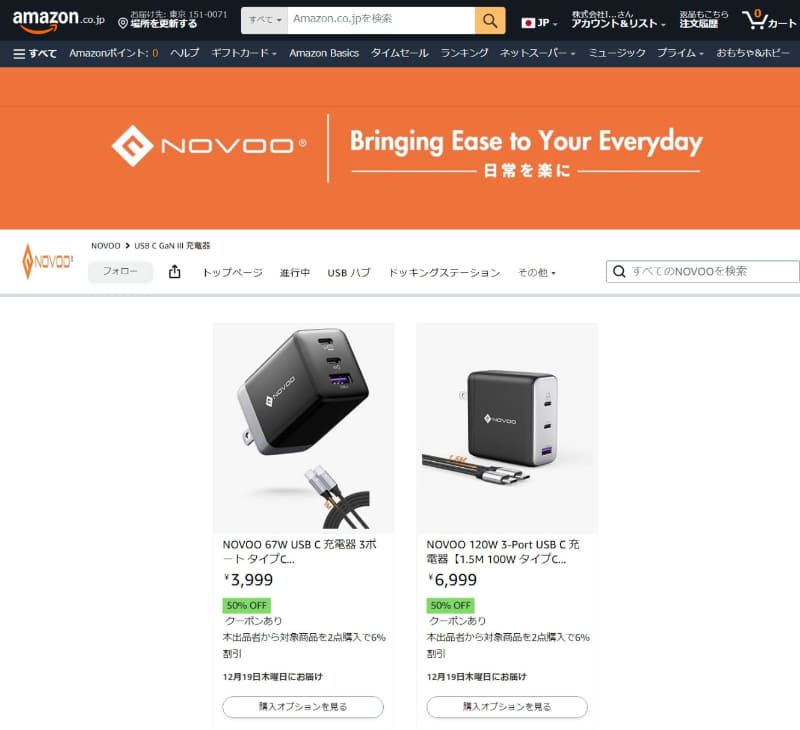Click the small NOVOO store logo
This screenshot has height=730, width=800.
pyautogui.click(x=47, y=261)
